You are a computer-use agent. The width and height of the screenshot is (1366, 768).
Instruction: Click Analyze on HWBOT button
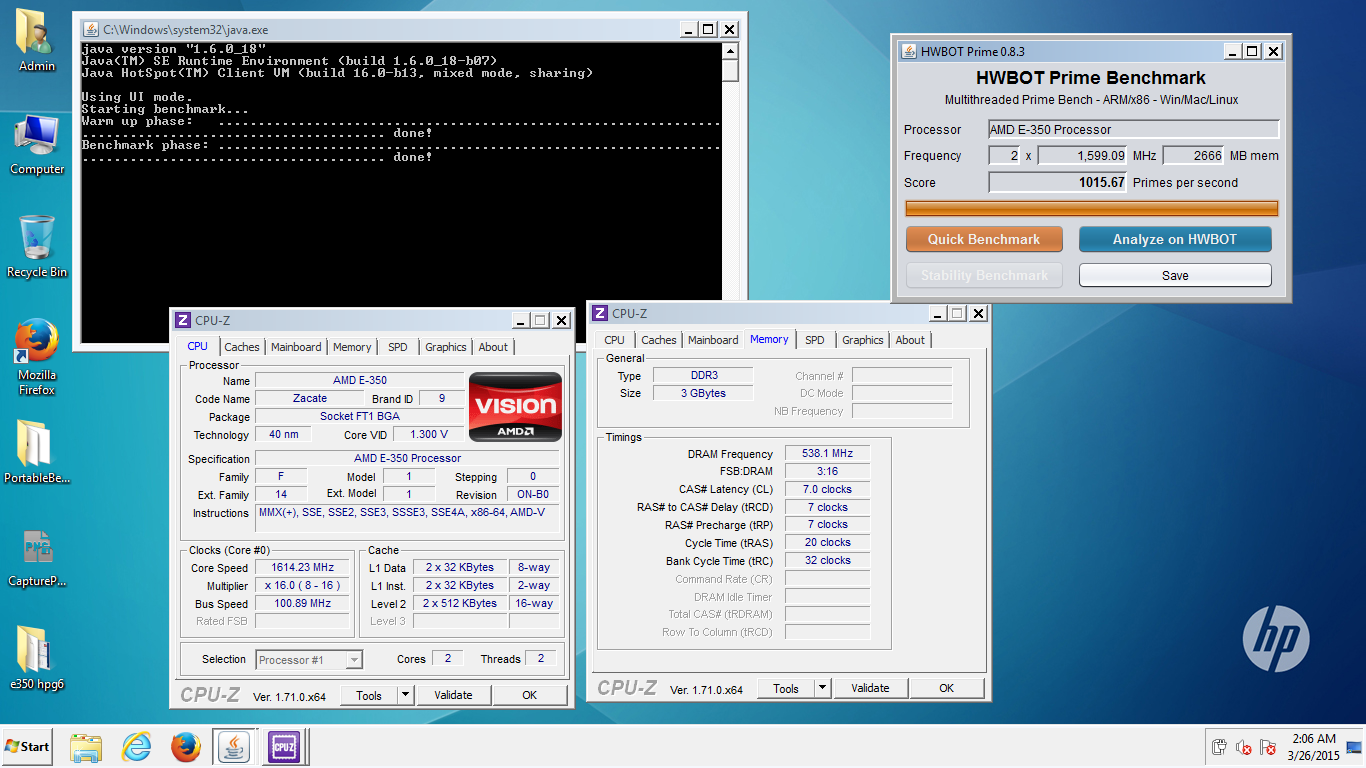1175,239
